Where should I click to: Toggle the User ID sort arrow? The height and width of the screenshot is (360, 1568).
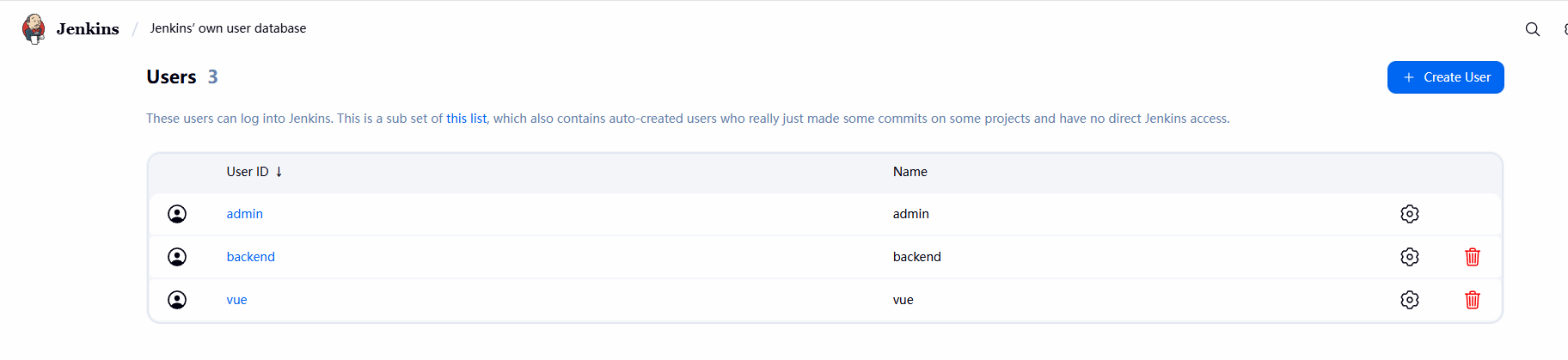point(279,172)
